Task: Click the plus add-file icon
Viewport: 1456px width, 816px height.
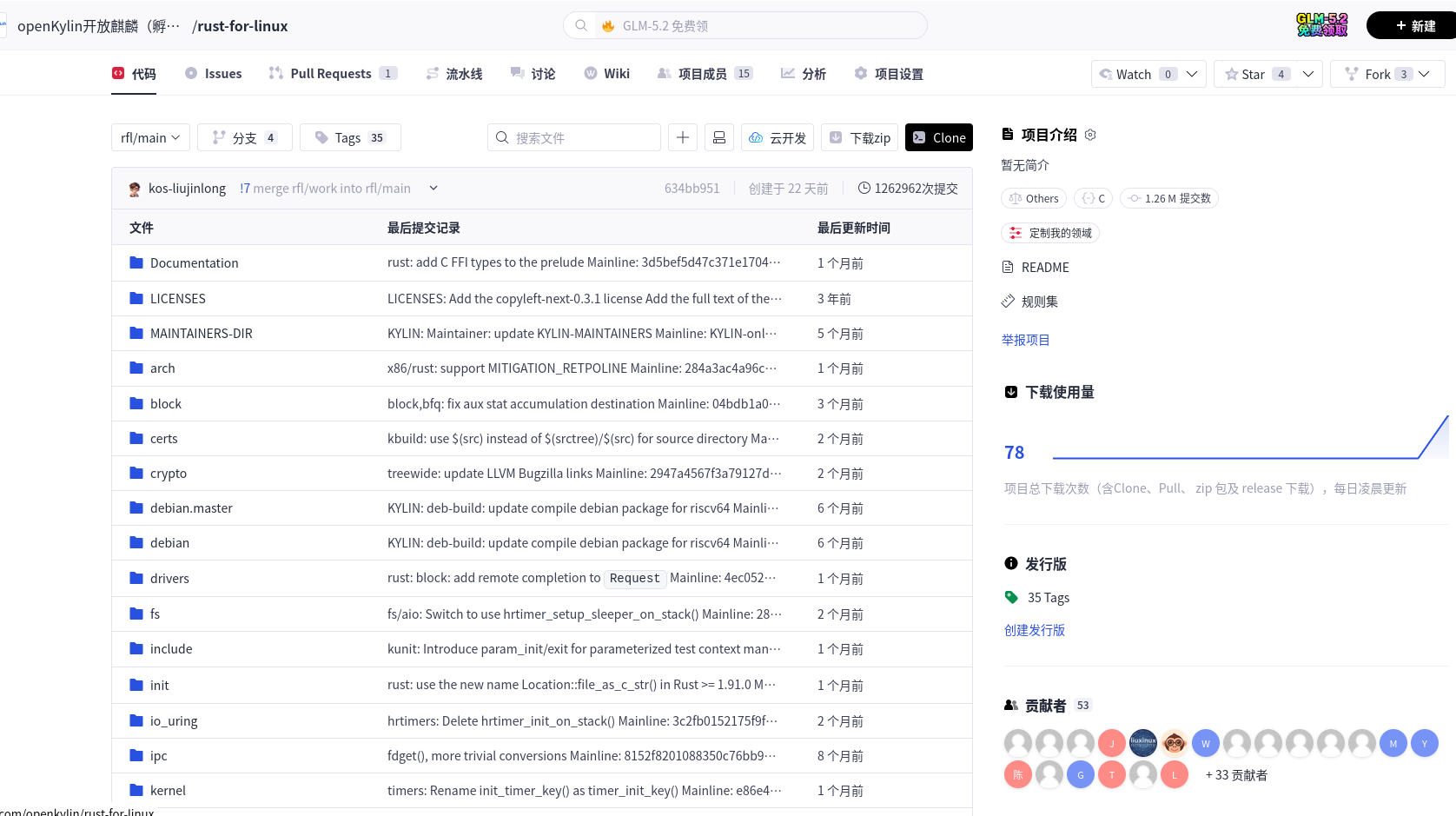Action: pyautogui.click(x=683, y=137)
